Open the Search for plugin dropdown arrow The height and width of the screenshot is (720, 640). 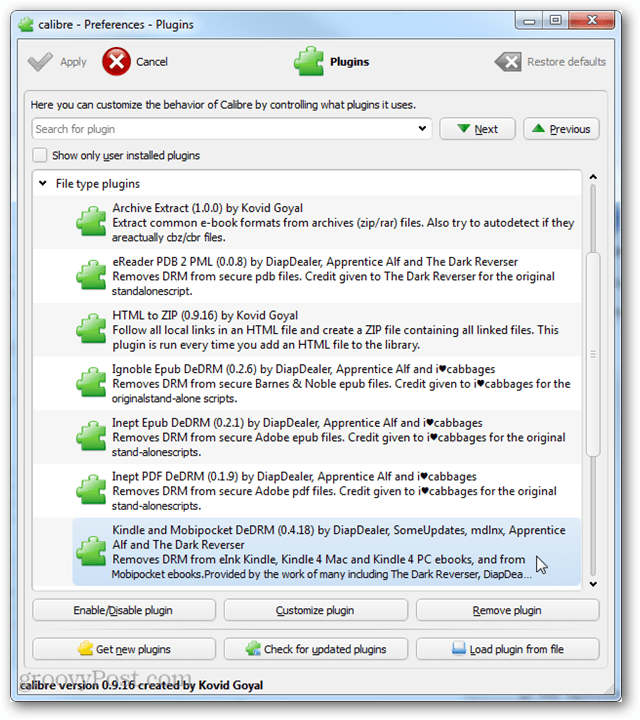coord(422,129)
